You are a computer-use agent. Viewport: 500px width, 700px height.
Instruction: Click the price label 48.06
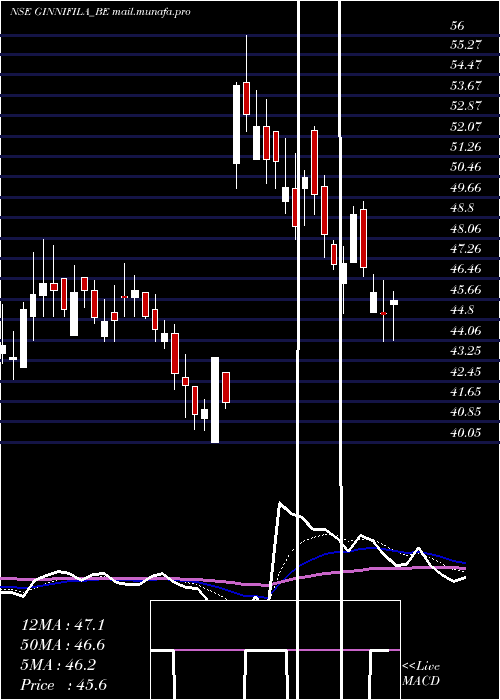[466, 229]
